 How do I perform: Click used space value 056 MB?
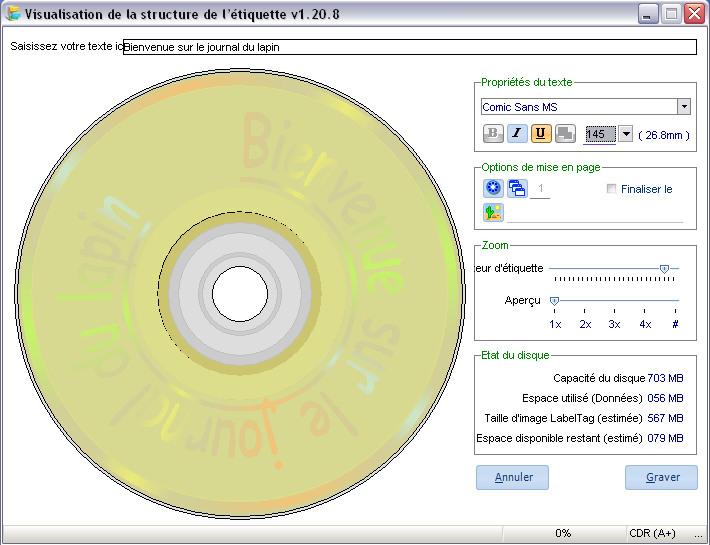(665, 398)
